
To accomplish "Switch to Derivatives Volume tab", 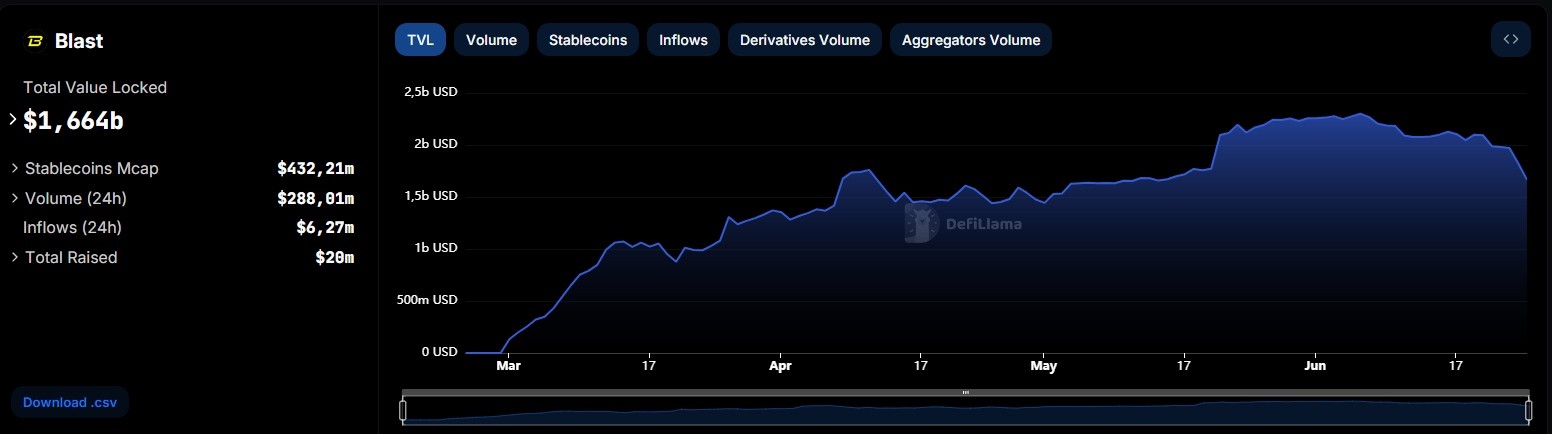I will pyautogui.click(x=805, y=40).
